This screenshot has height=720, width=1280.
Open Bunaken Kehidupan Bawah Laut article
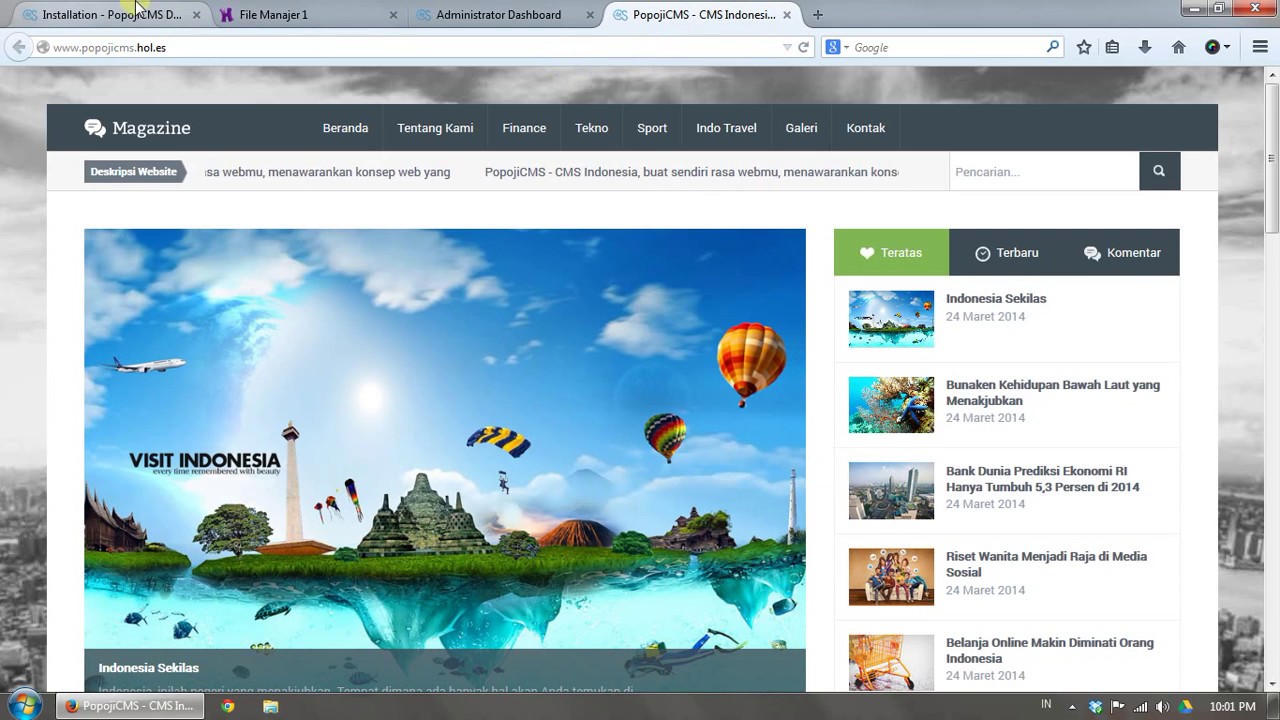tap(1053, 393)
